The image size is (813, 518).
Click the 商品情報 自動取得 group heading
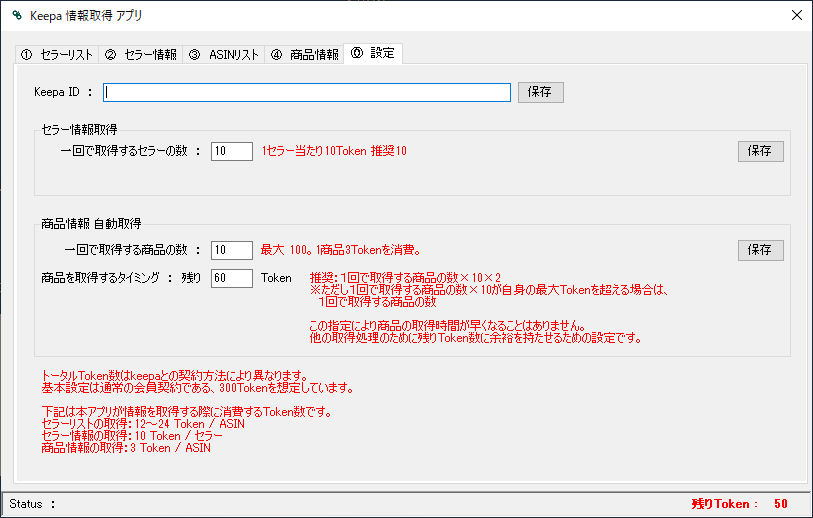pyautogui.click(x=91, y=223)
